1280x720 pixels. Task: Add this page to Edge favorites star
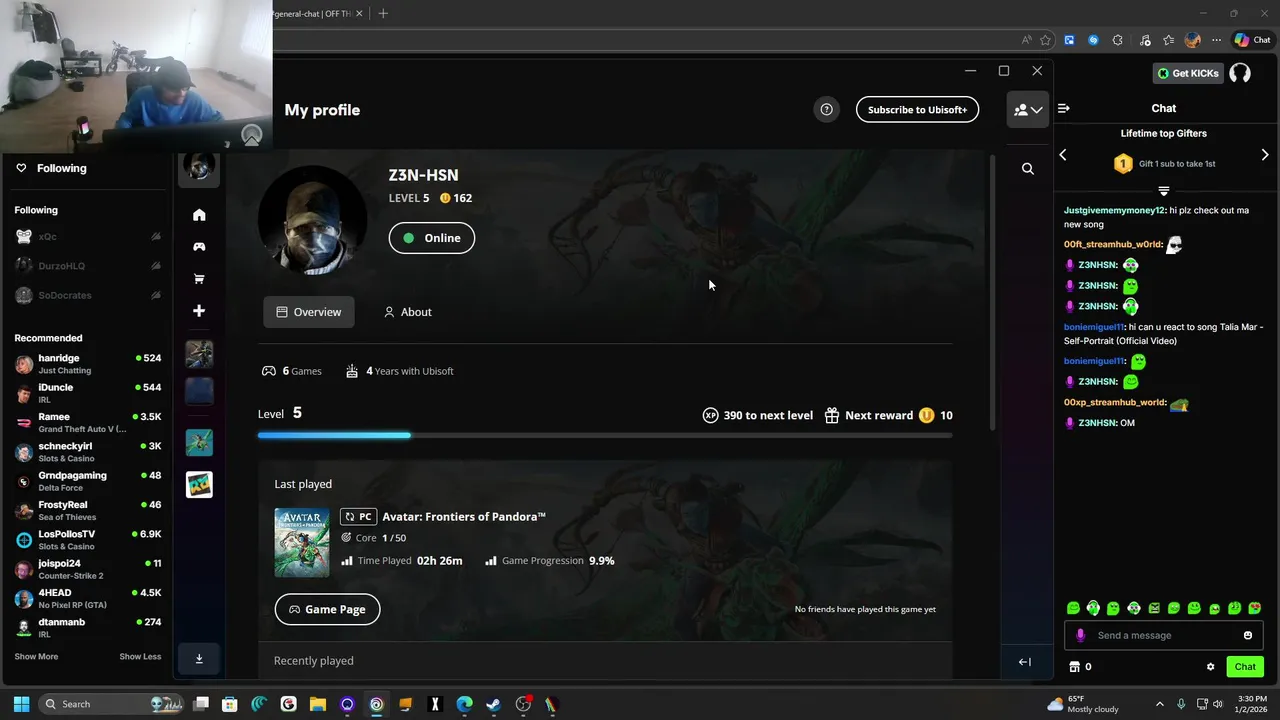click(x=1046, y=40)
